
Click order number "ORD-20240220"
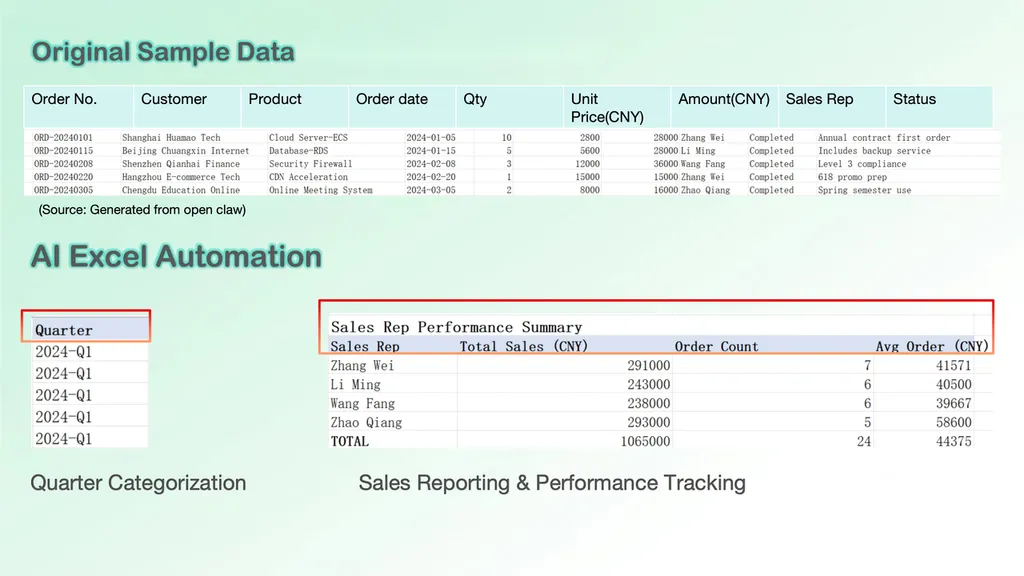point(63,177)
